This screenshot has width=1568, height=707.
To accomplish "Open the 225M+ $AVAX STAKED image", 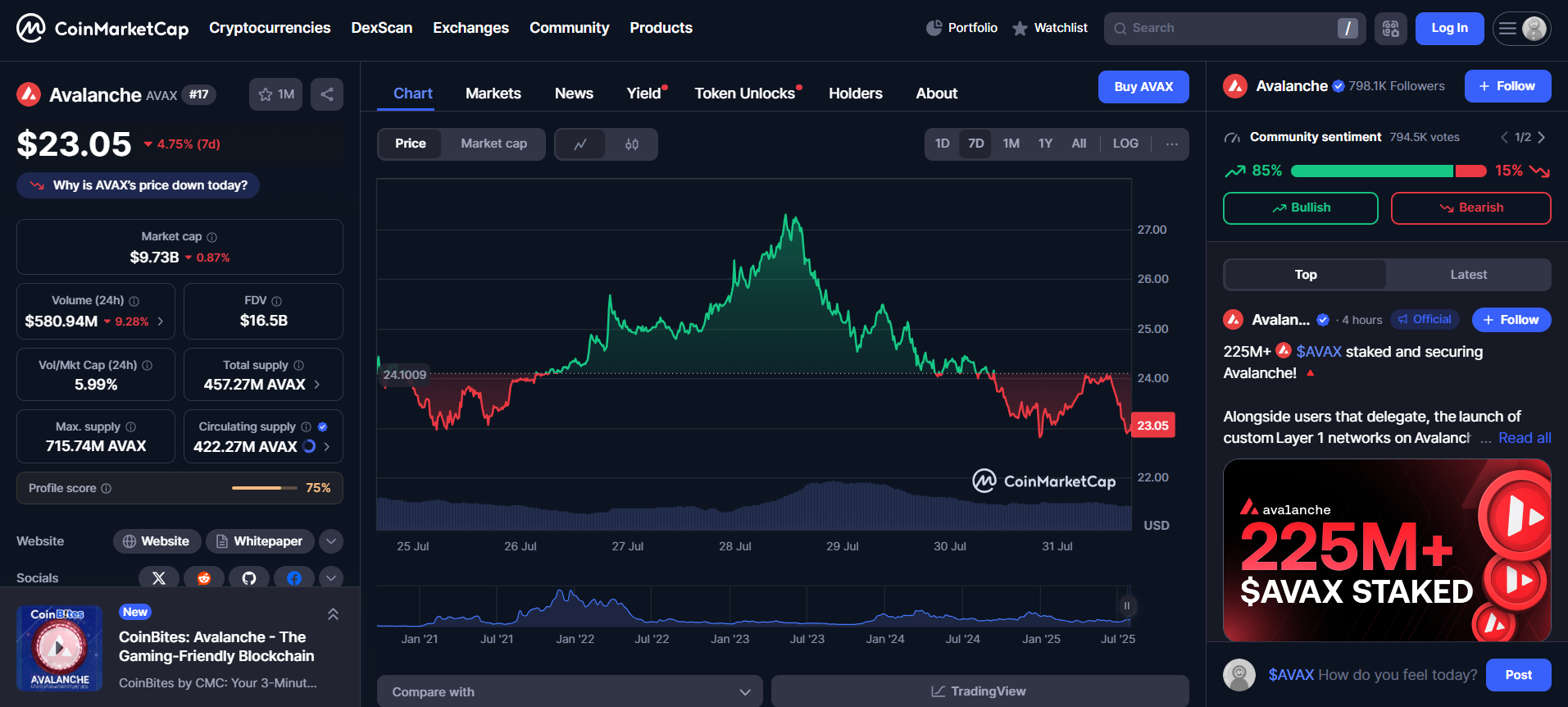I will click(x=1387, y=550).
